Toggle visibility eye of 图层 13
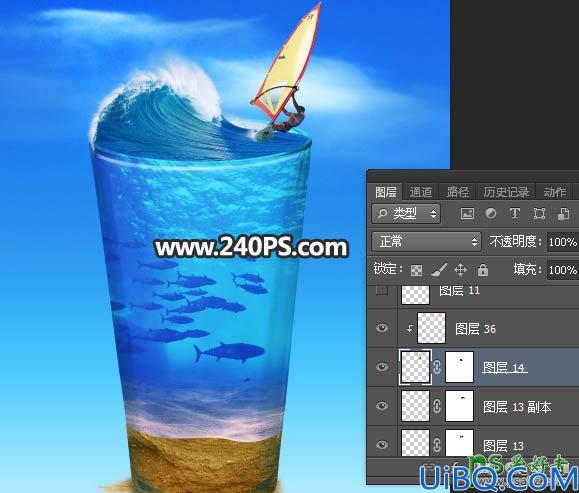Image resolution: width=579 pixels, height=493 pixels. 382,445
